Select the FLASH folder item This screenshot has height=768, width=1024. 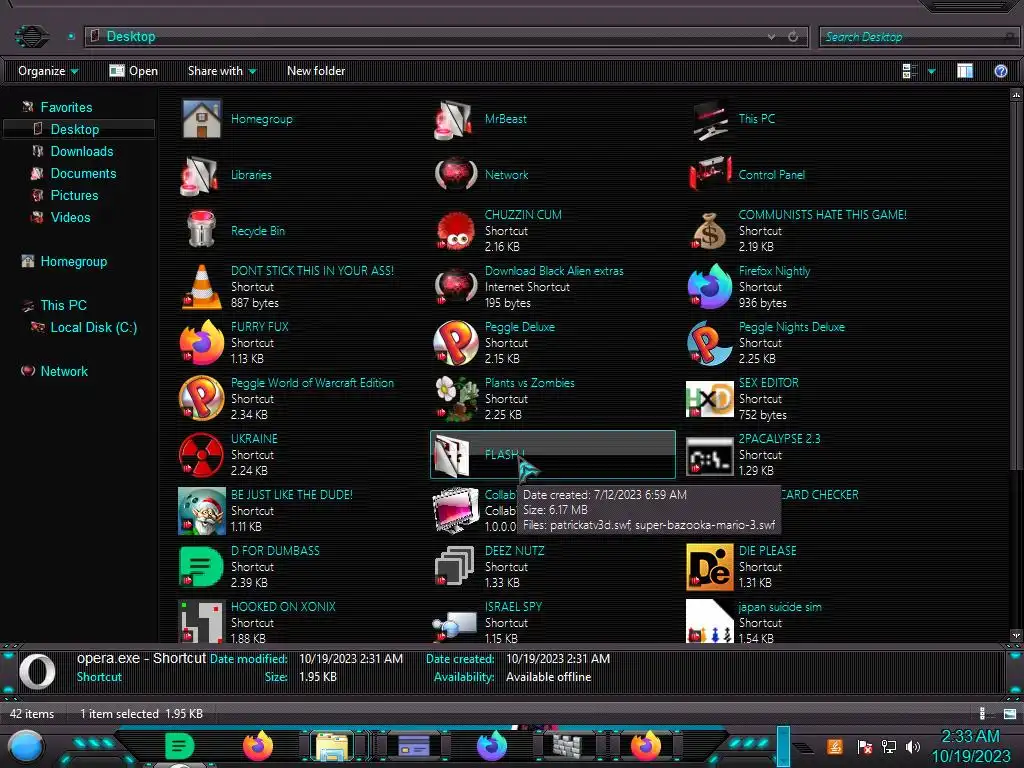[552, 455]
